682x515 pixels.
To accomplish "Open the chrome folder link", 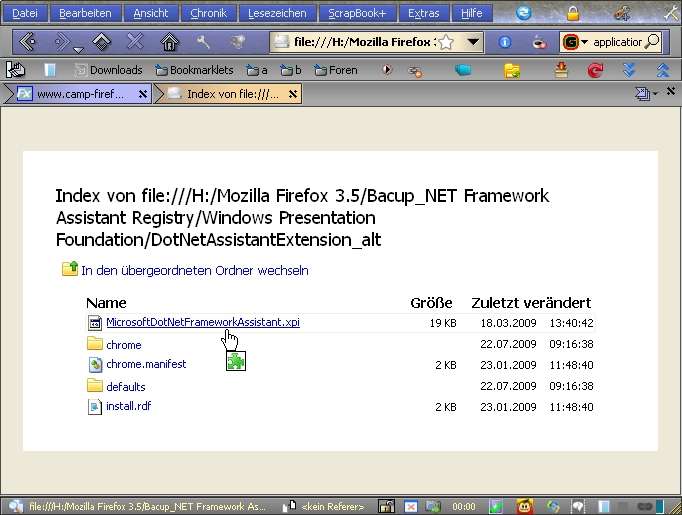I will coord(124,345).
